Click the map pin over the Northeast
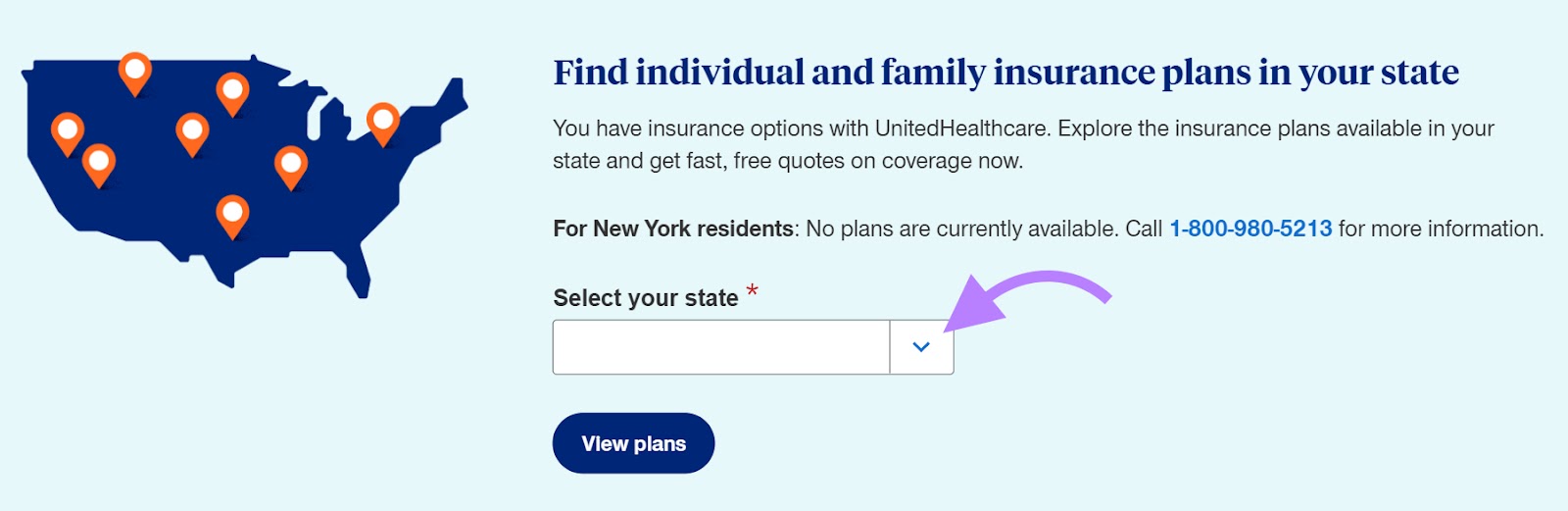 click(x=382, y=121)
